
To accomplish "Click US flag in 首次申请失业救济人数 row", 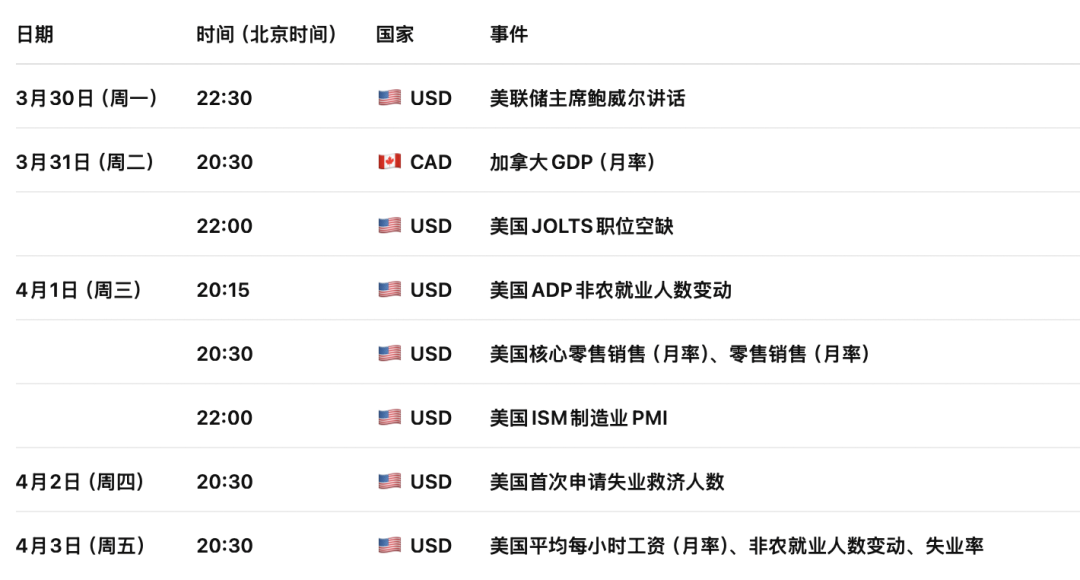I will 389,482.
